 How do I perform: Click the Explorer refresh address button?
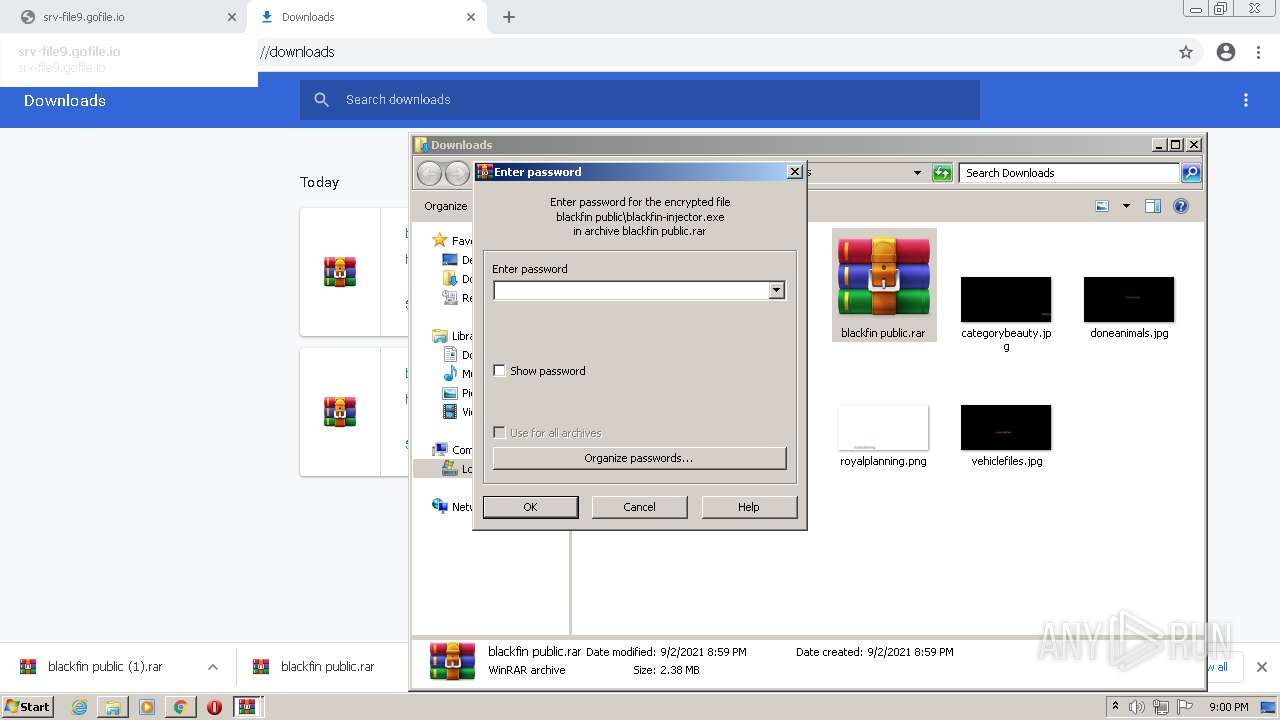(942, 173)
